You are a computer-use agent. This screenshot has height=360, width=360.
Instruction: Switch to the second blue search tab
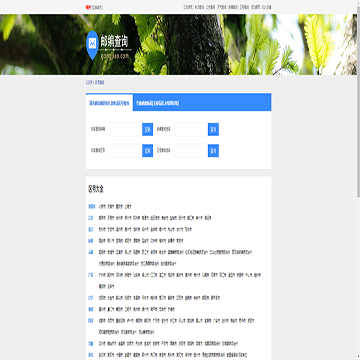[x=157, y=104]
